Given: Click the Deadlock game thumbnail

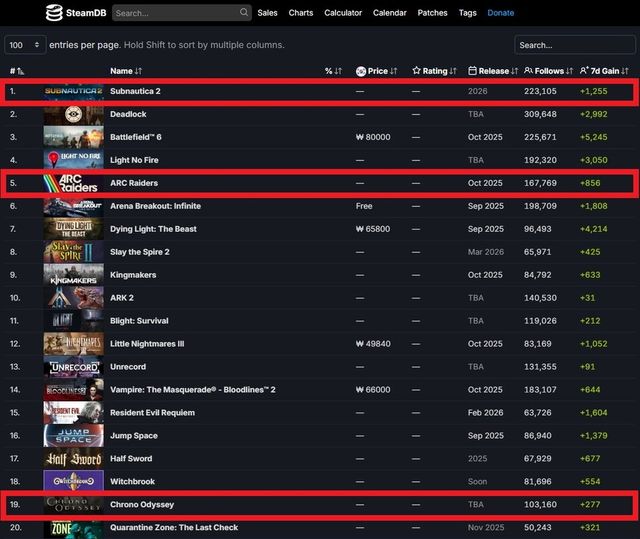Looking at the screenshot, I should pyautogui.click(x=73, y=115).
